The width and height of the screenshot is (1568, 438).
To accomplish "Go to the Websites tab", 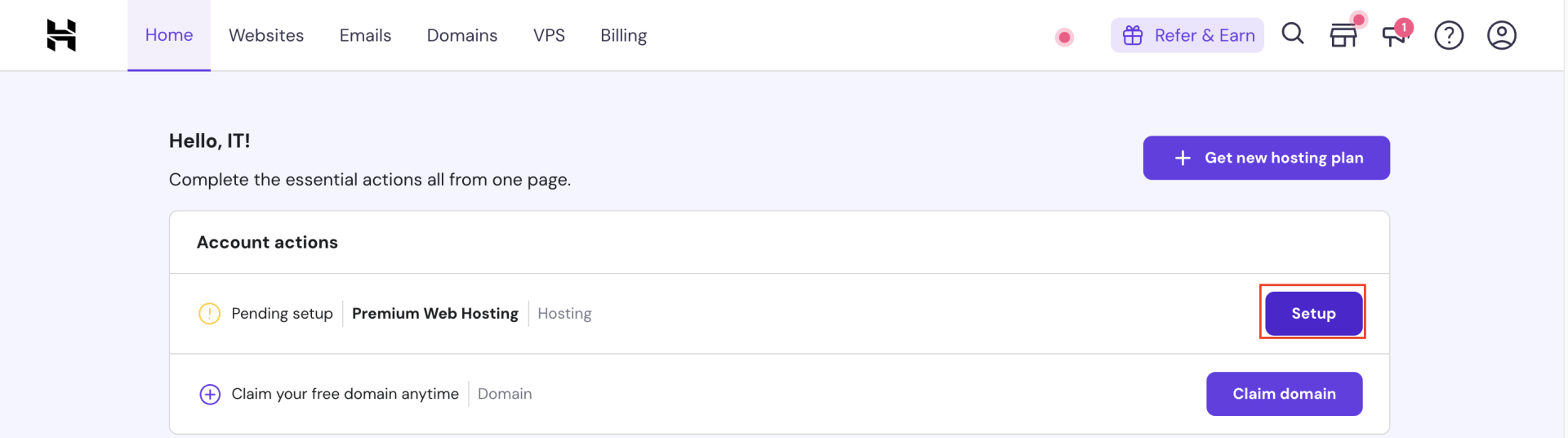I will coord(266,35).
